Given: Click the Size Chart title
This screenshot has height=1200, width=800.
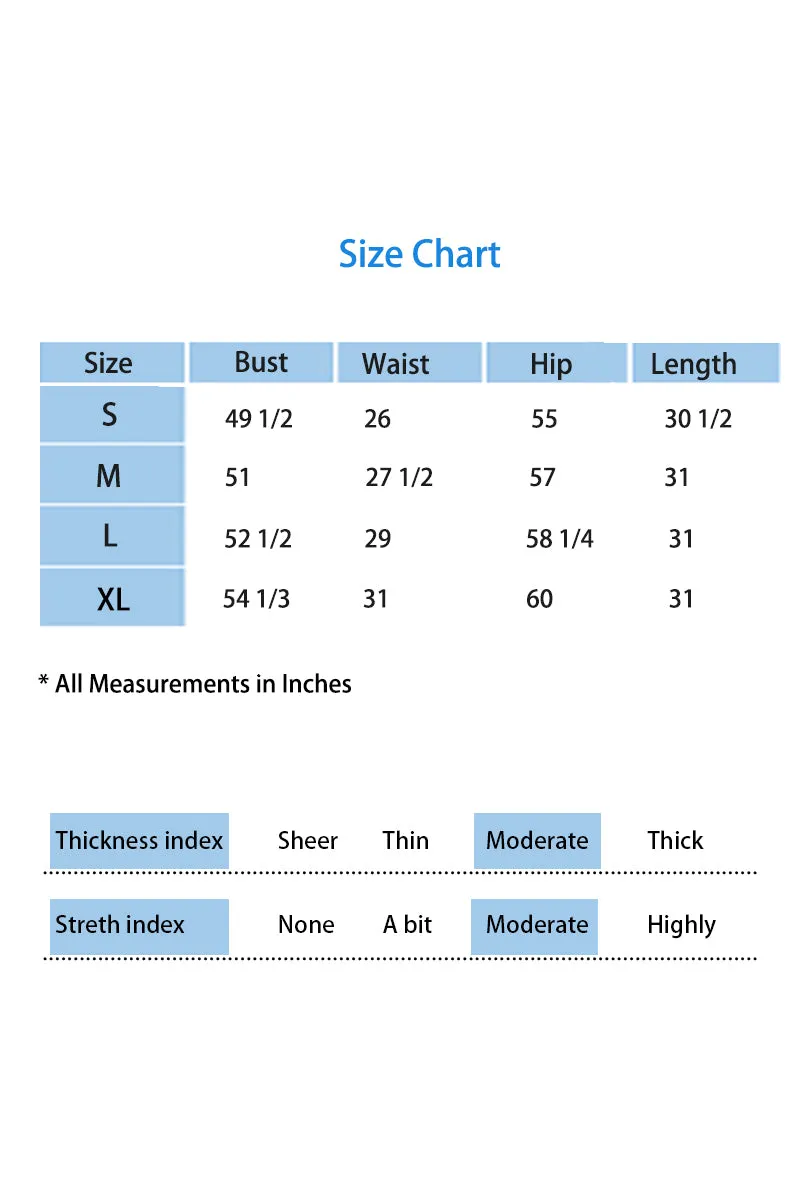Looking at the screenshot, I should (419, 254).
